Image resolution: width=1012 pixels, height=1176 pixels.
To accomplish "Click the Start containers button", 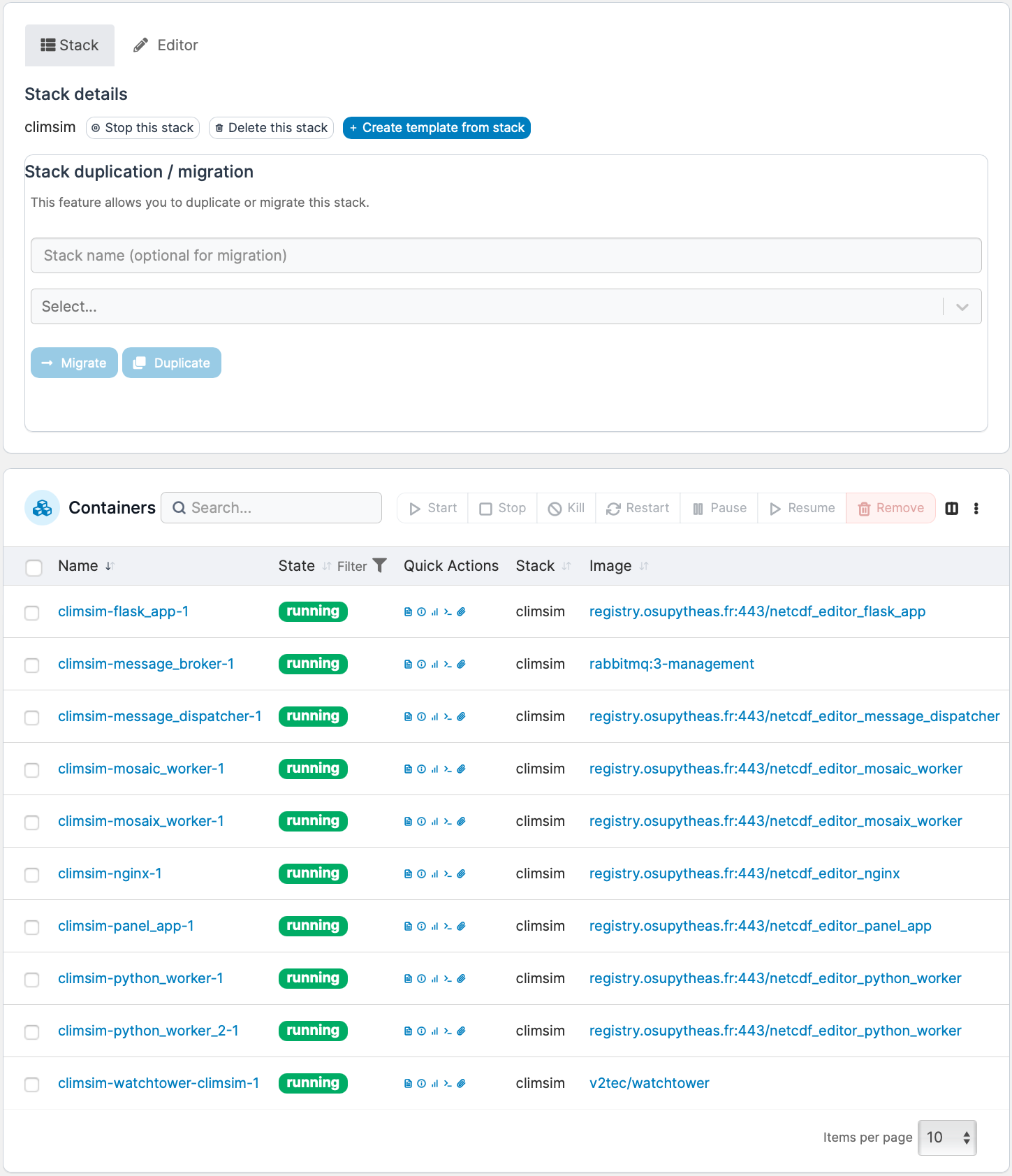I will pyautogui.click(x=433, y=508).
